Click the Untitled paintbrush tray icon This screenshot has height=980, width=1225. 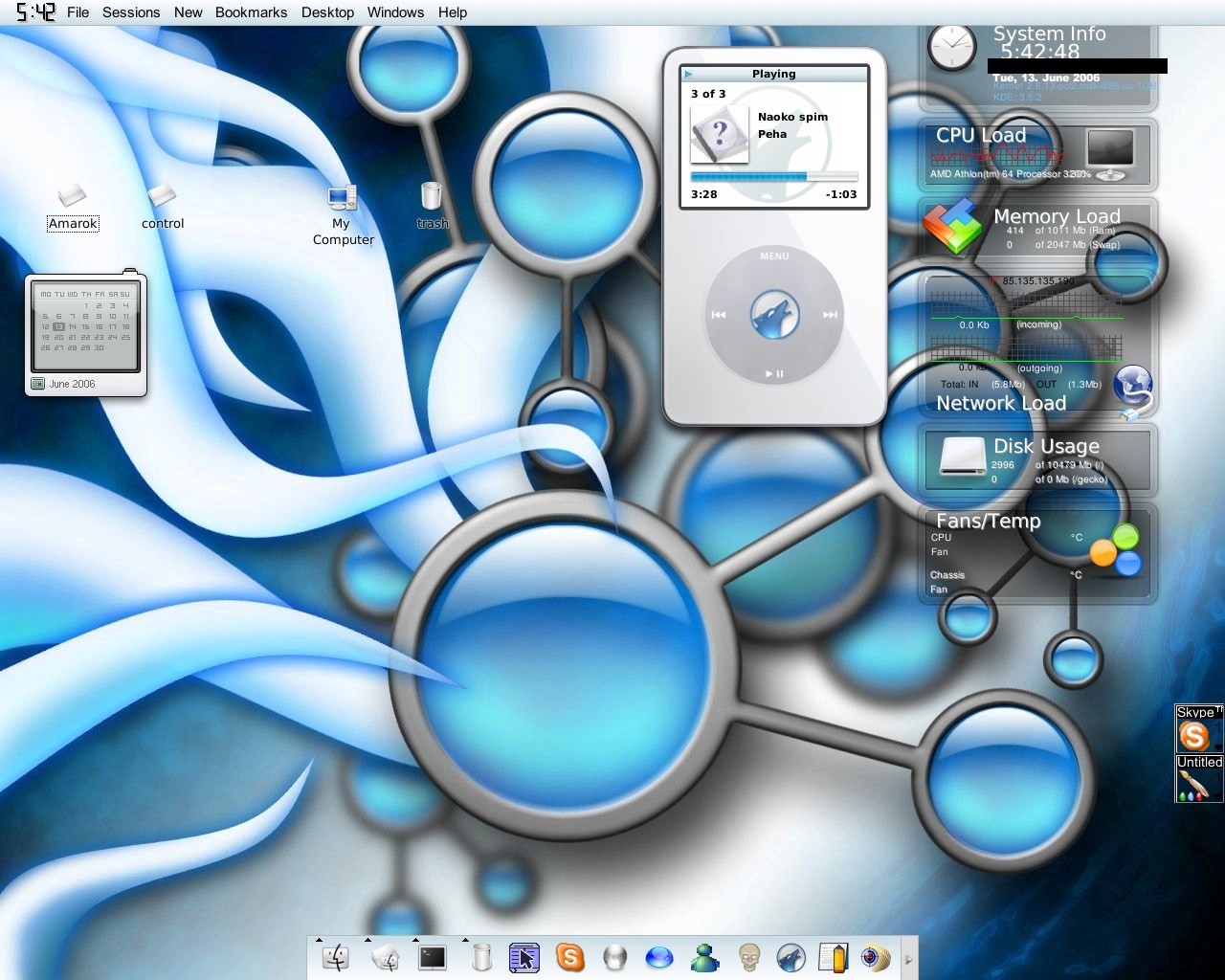click(1198, 779)
